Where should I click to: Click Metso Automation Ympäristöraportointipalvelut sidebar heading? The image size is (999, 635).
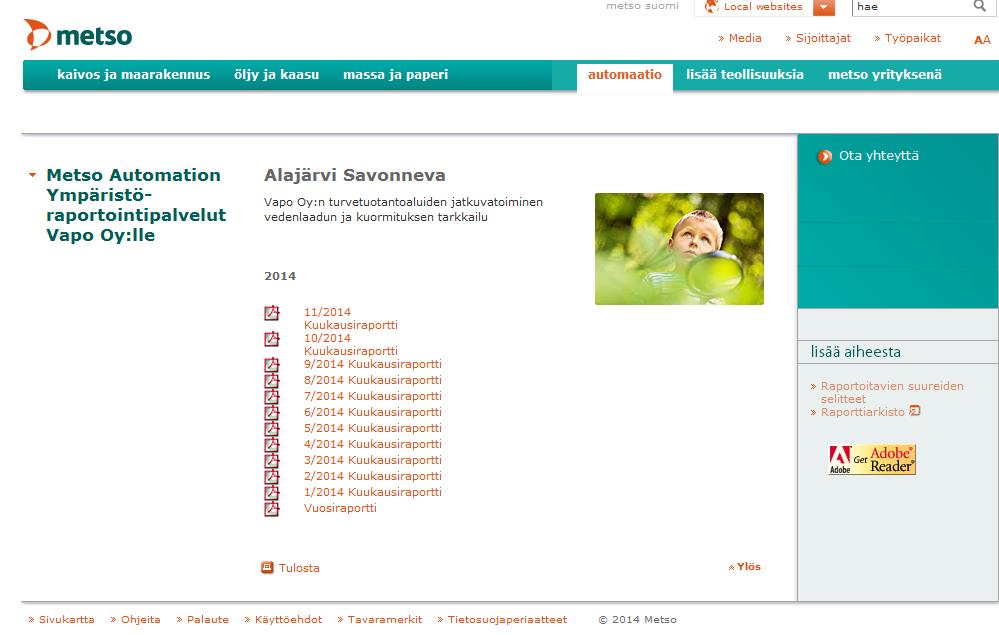(136, 204)
